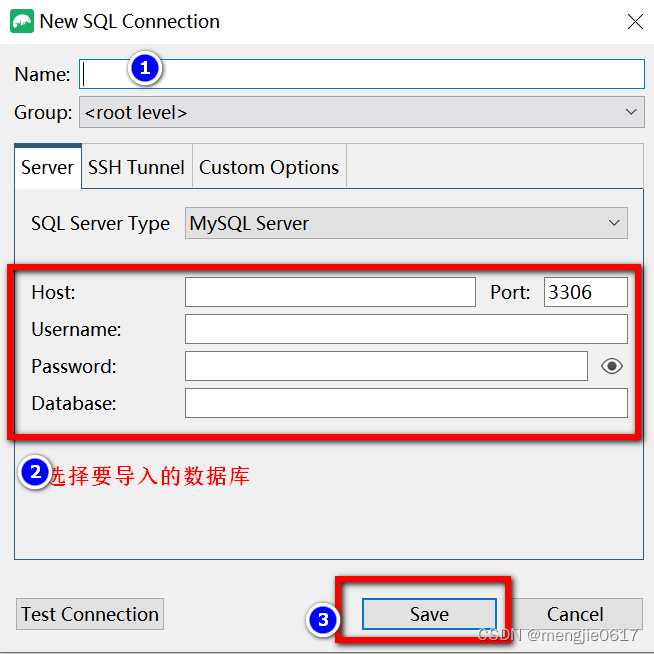Click the 'Host:' label
Image resolution: width=654 pixels, height=654 pixels.
pyautogui.click(x=53, y=292)
